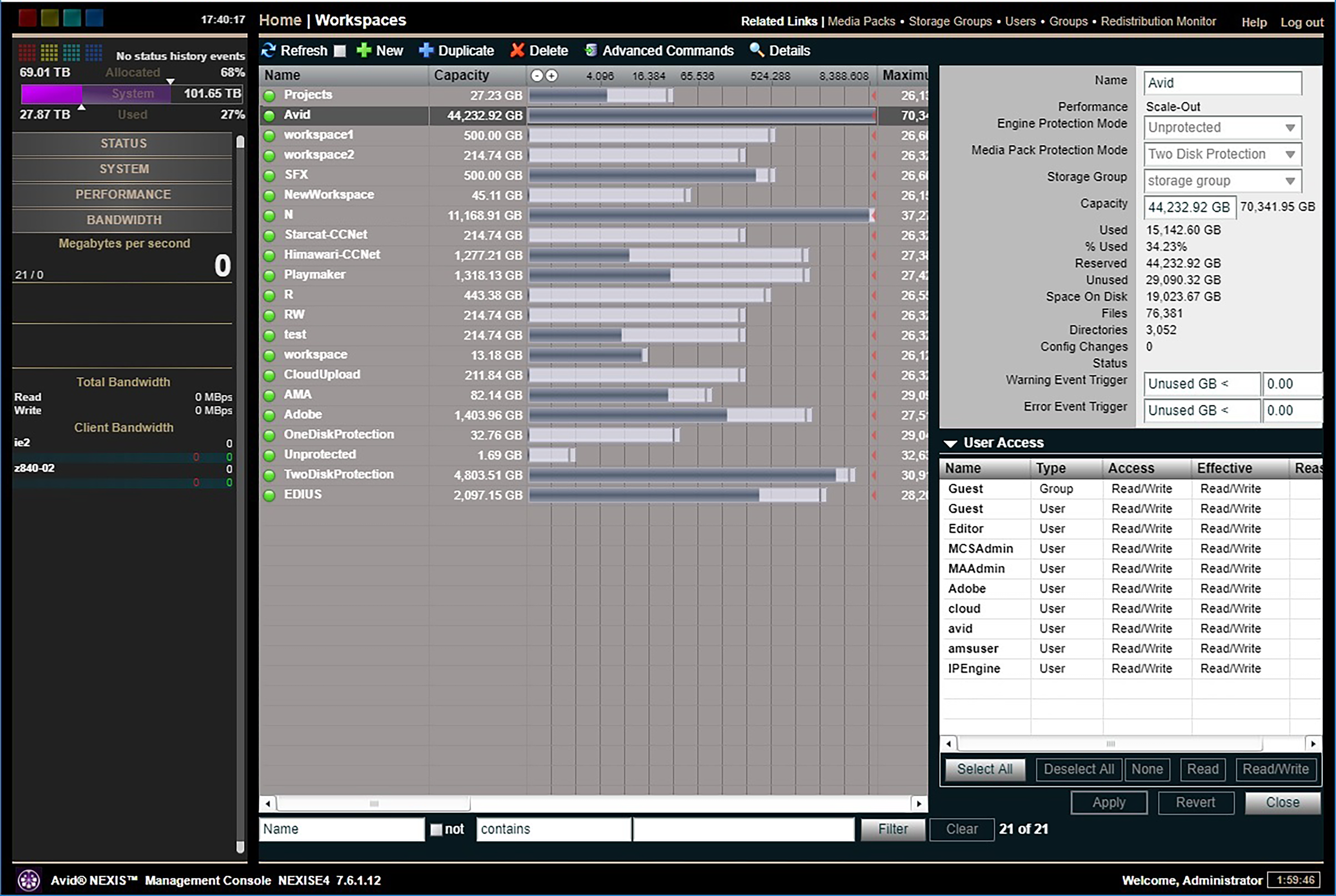Click the Refresh icon in toolbar

[268, 50]
